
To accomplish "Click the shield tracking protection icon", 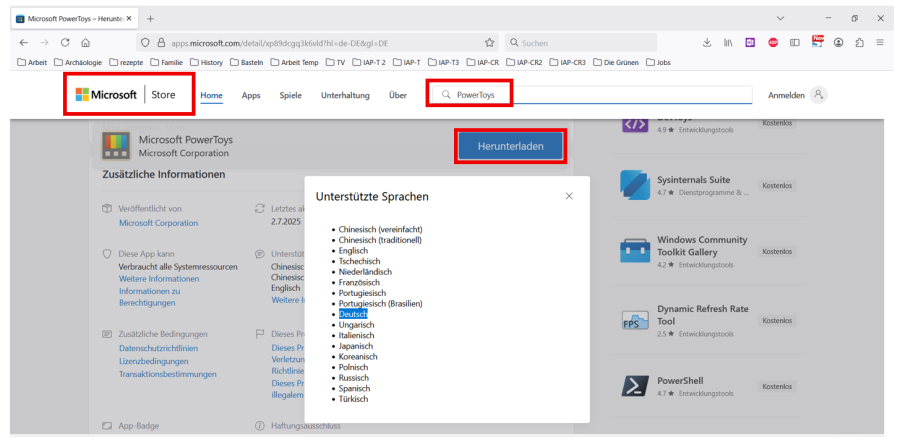I will 145,42.
